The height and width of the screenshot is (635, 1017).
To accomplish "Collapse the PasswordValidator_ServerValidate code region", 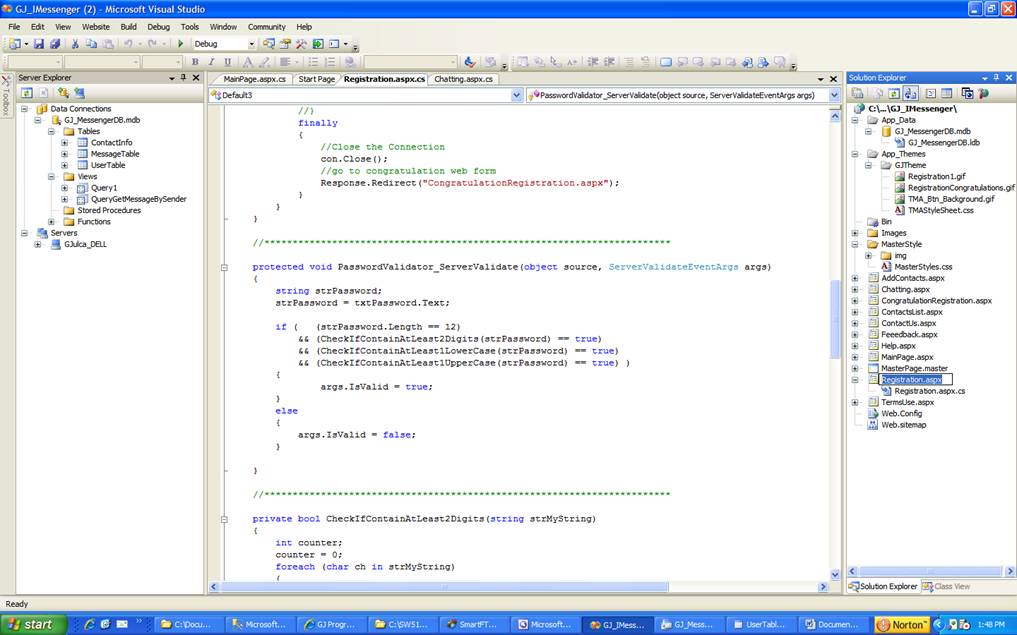I will [225, 267].
